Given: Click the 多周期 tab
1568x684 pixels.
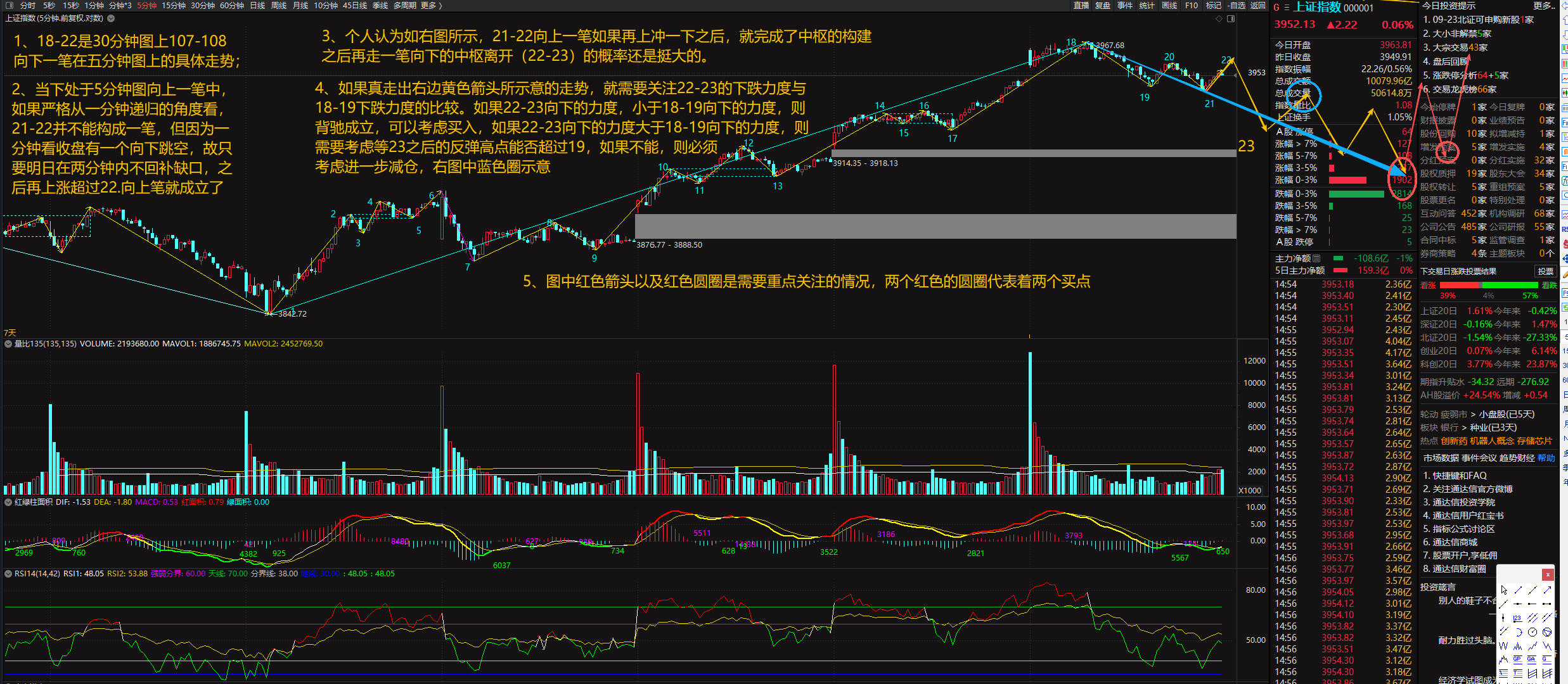Looking at the screenshot, I should (404, 5).
